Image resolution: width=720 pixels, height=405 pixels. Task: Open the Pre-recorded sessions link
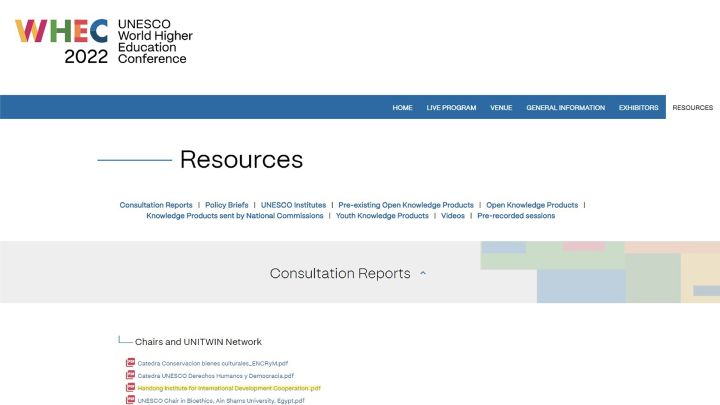tap(516, 215)
